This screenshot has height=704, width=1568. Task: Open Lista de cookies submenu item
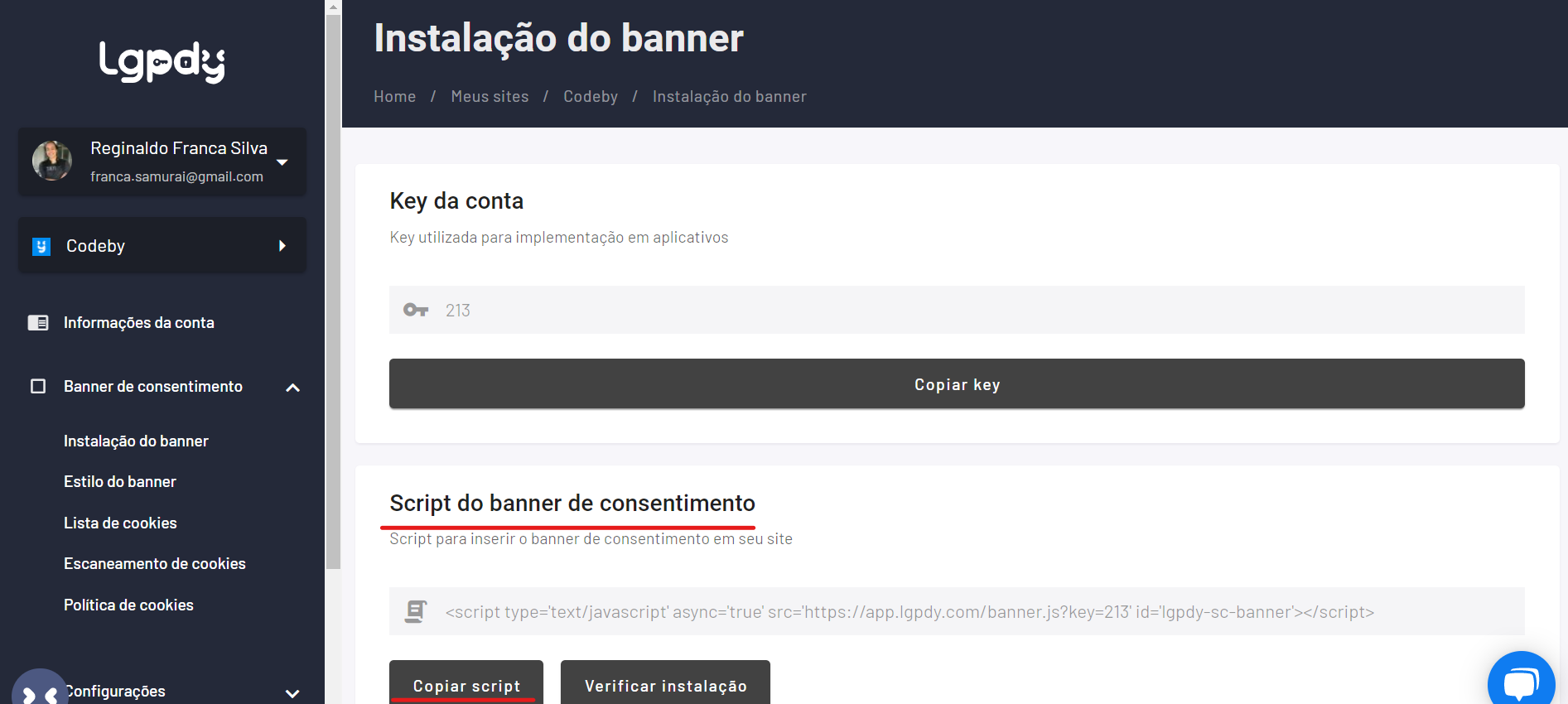[x=120, y=523]
